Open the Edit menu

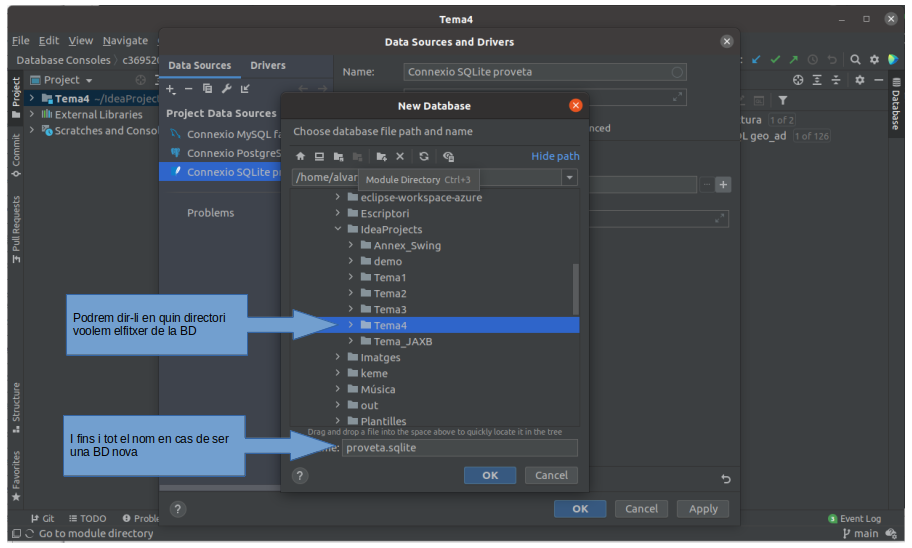[x=49, y=40]
